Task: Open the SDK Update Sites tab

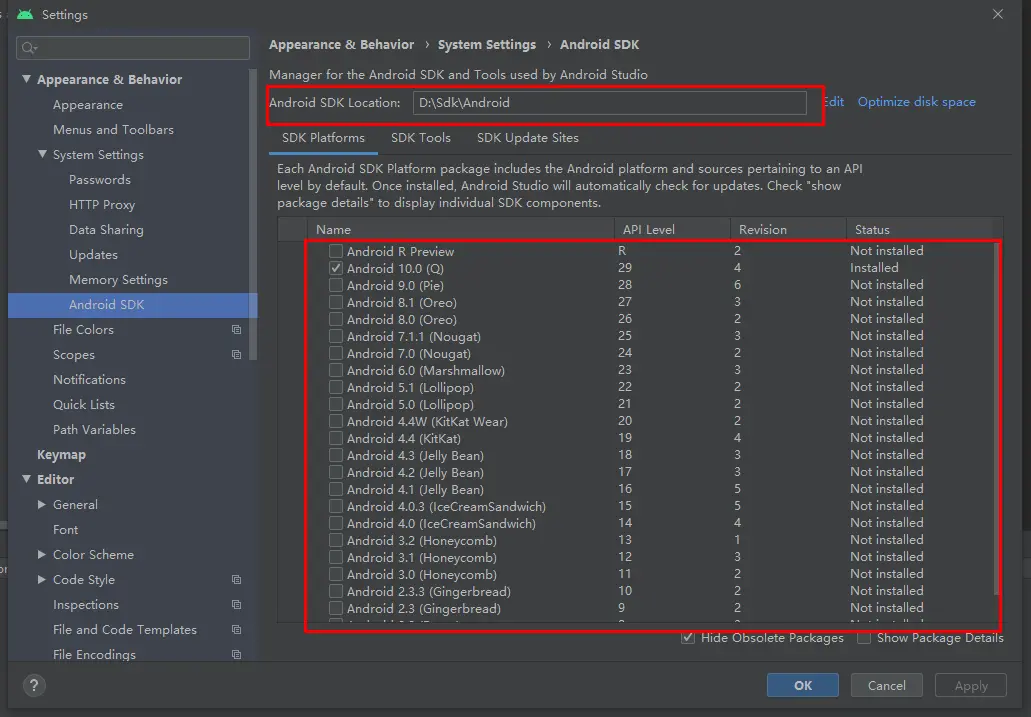Action: pyautogui.click(x=528, y=138)
